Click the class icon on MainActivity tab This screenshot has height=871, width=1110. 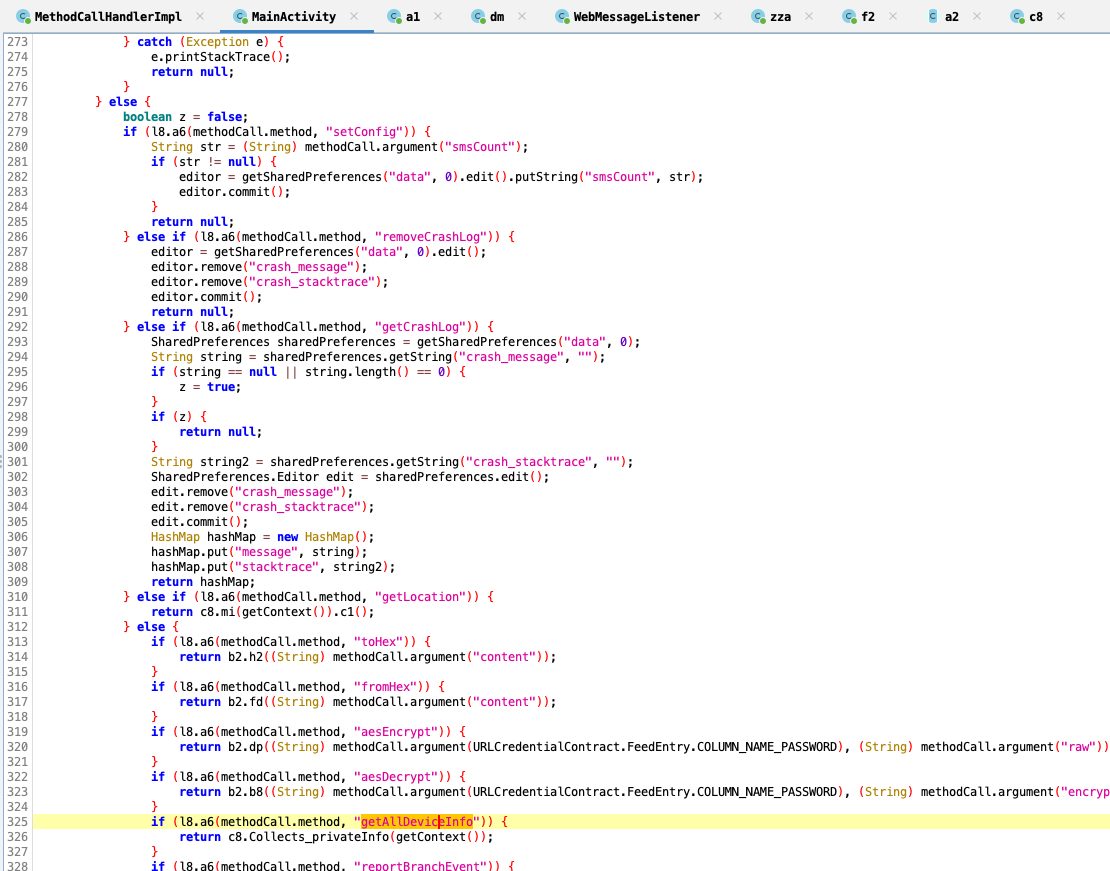(240, 16)
